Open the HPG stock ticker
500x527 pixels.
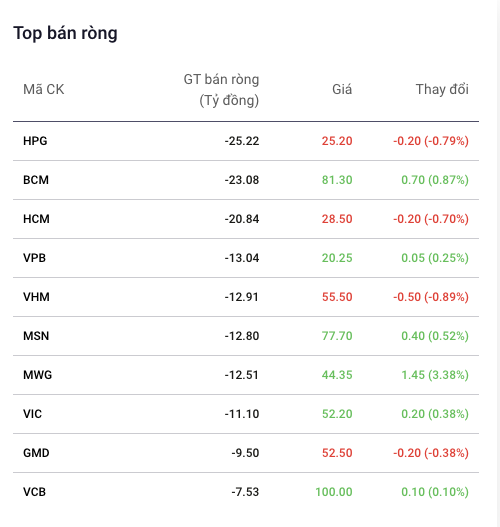(35, 141)
